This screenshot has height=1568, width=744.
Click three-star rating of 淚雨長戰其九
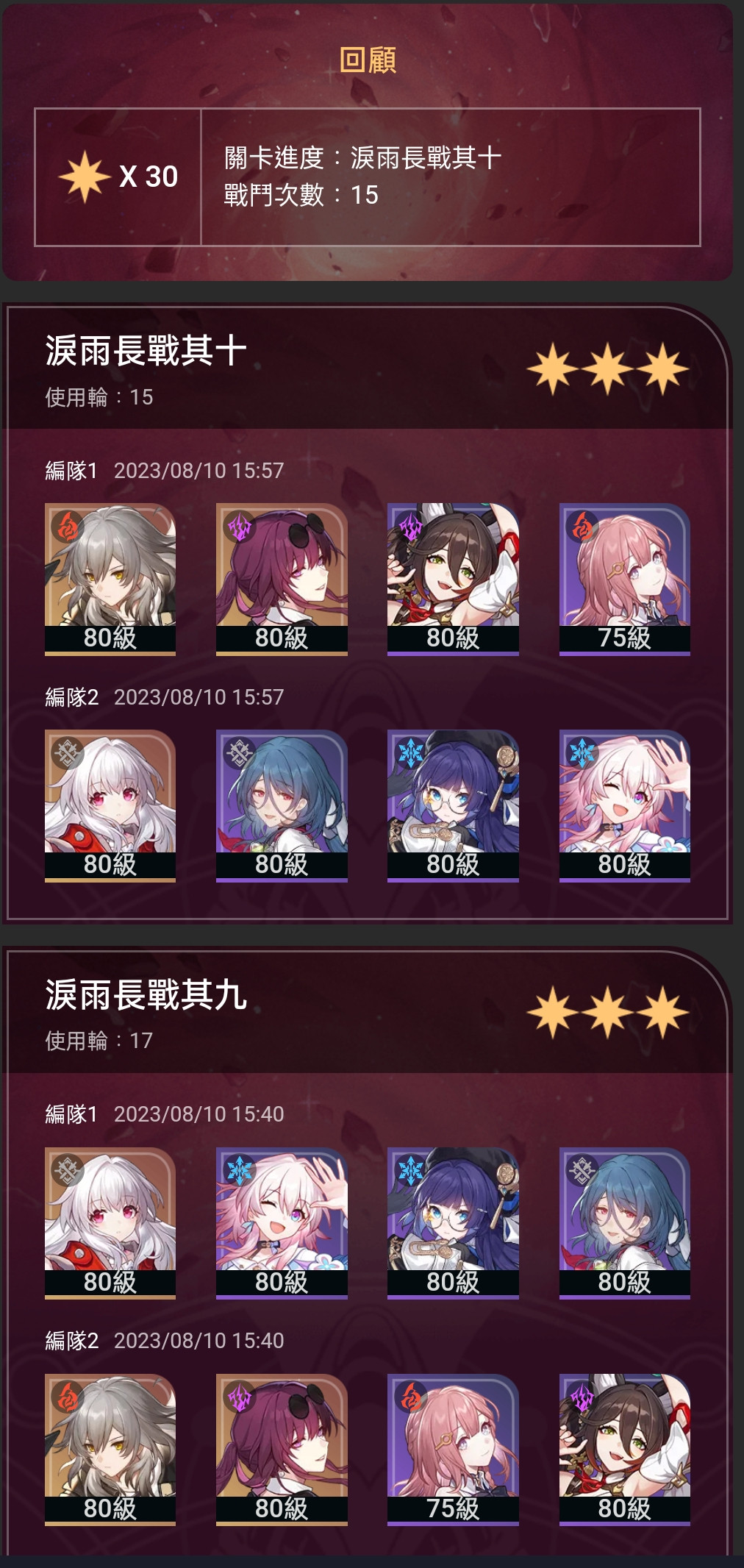coord(608,1013)
